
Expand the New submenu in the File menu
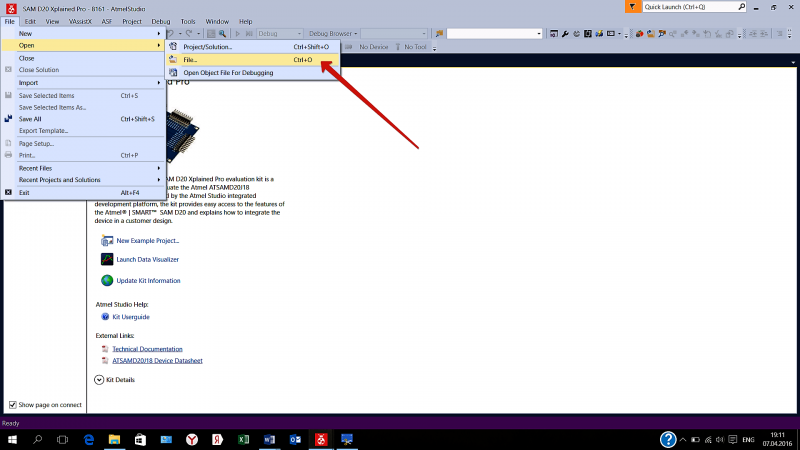pyautogui.click(x=83, y=34)
